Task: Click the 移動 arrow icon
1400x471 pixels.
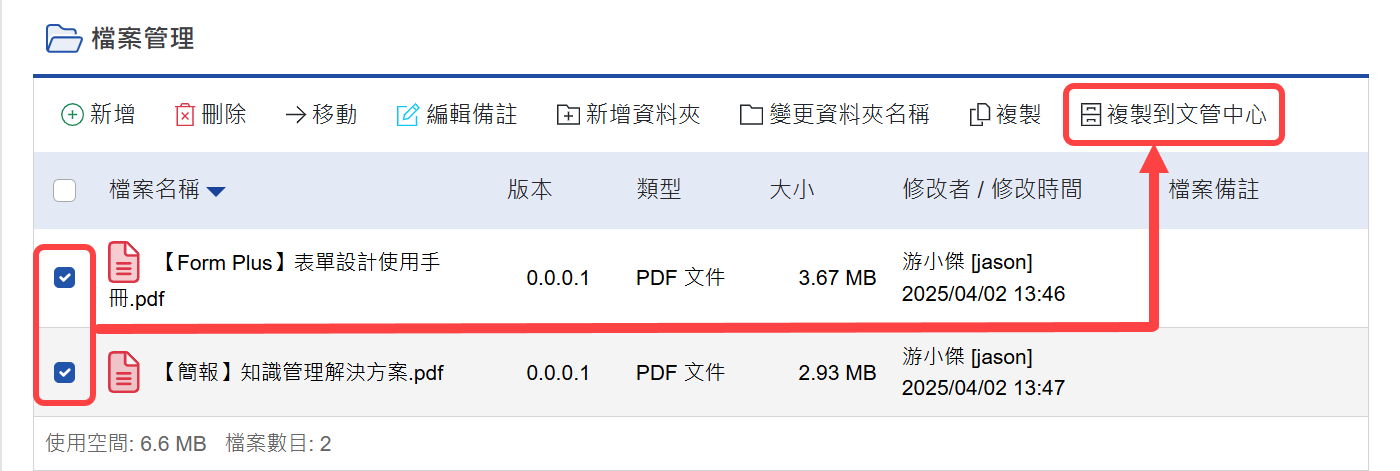Action: 296,115
